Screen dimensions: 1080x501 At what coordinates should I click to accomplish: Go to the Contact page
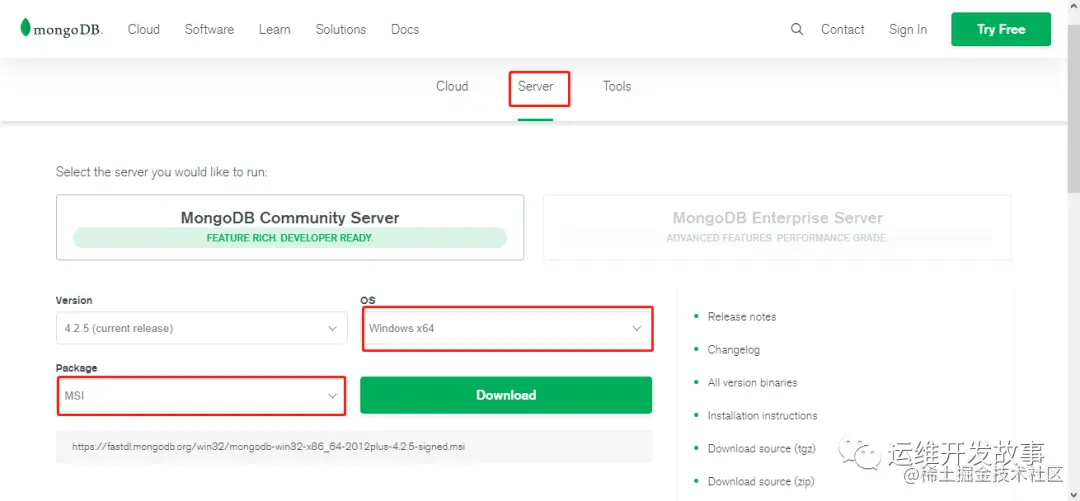coord(842,29)
